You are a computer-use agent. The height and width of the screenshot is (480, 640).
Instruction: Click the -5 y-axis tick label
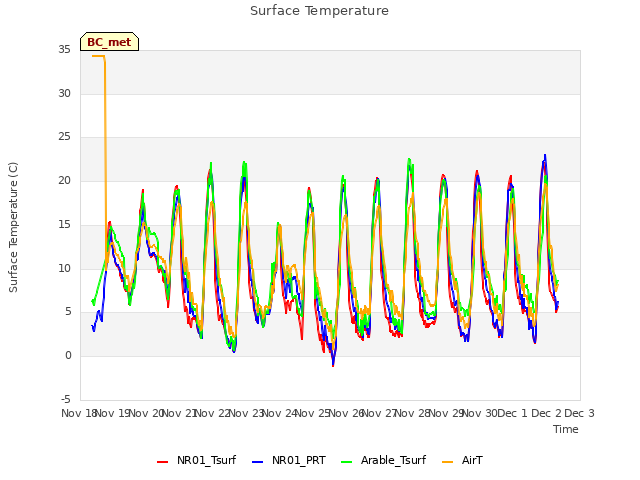point(66,399)
